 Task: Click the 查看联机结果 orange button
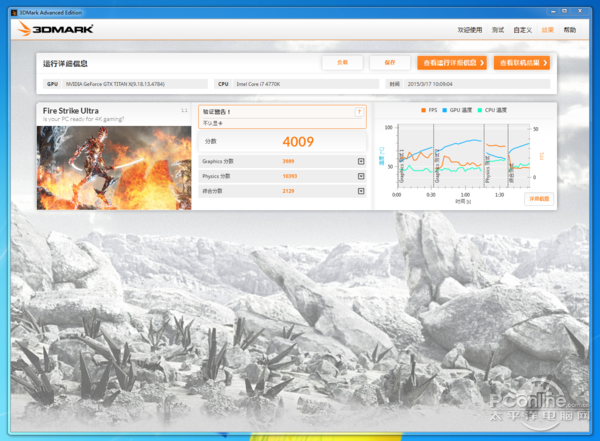click(522, 63)
